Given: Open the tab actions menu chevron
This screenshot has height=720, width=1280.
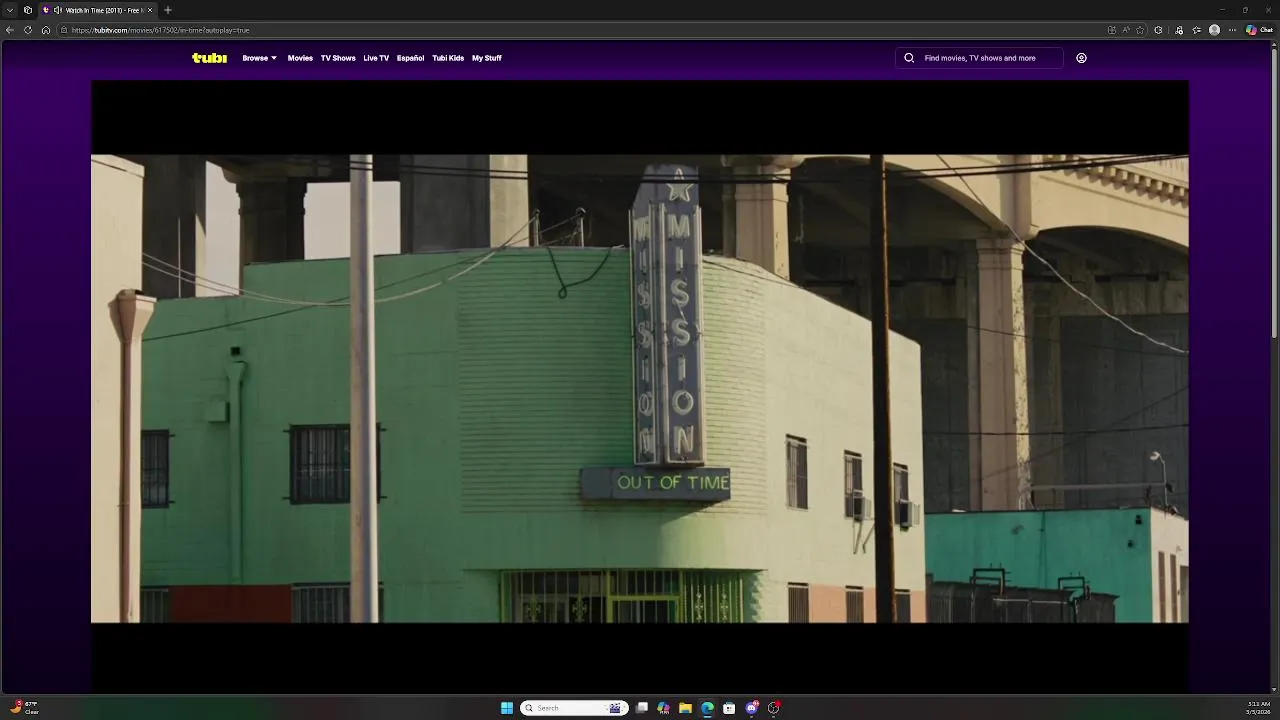Looking at the screenshot, I should 10,10.
